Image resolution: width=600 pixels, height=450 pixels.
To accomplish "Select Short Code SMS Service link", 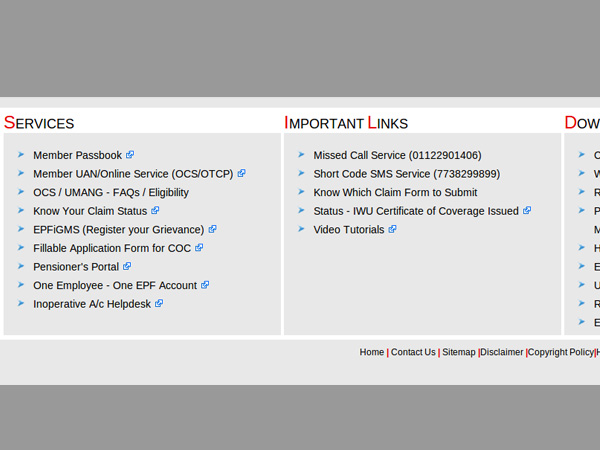I will coord(406,174).
